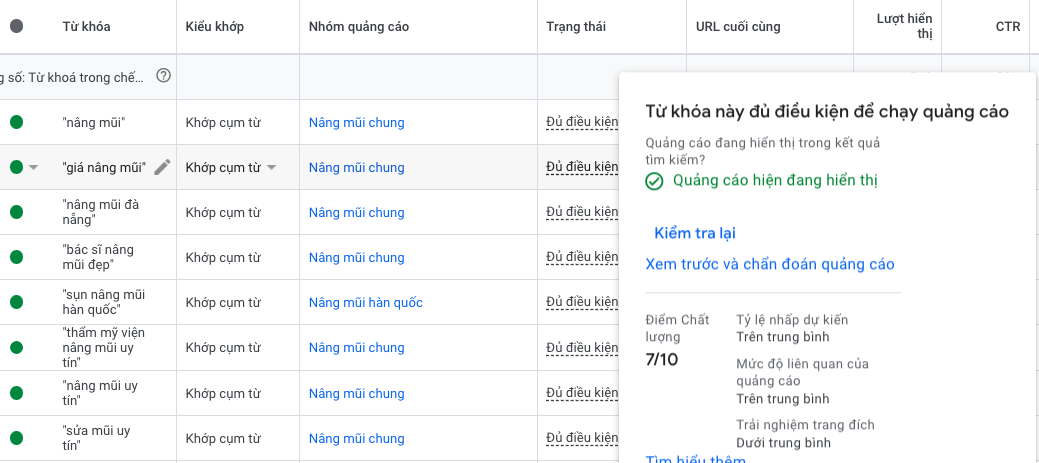Open status dropdown arrow for "giá nâng mũi"
The width and height of the screenshot is (1039, 463).
pyautogui.click(x=34, y=168)
